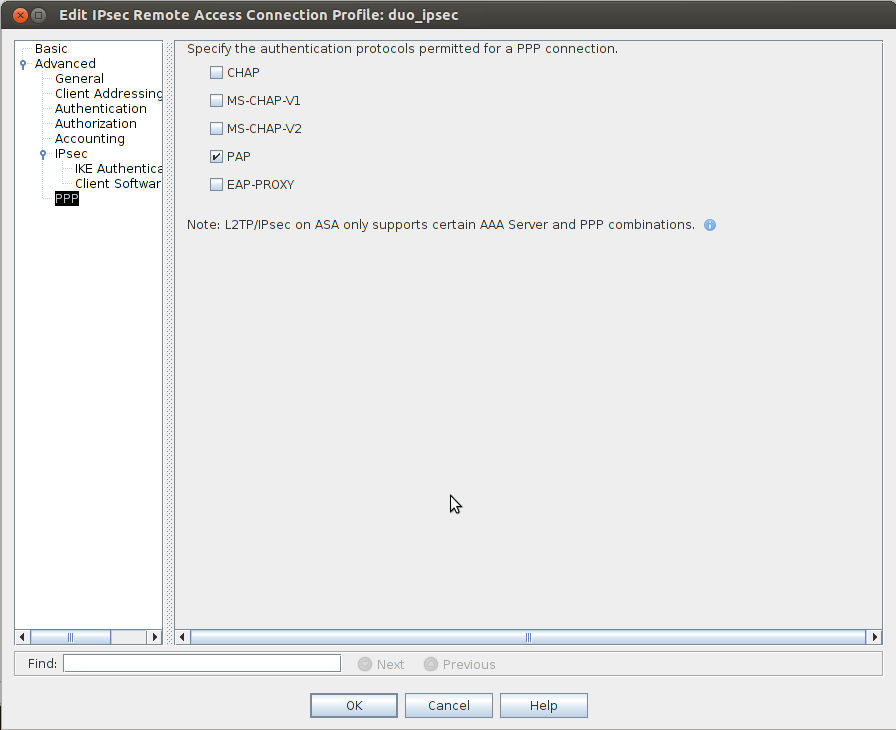This screenshot has width=896, height=730.
Task: Click the Help button
Action: (x=543, y=705)
